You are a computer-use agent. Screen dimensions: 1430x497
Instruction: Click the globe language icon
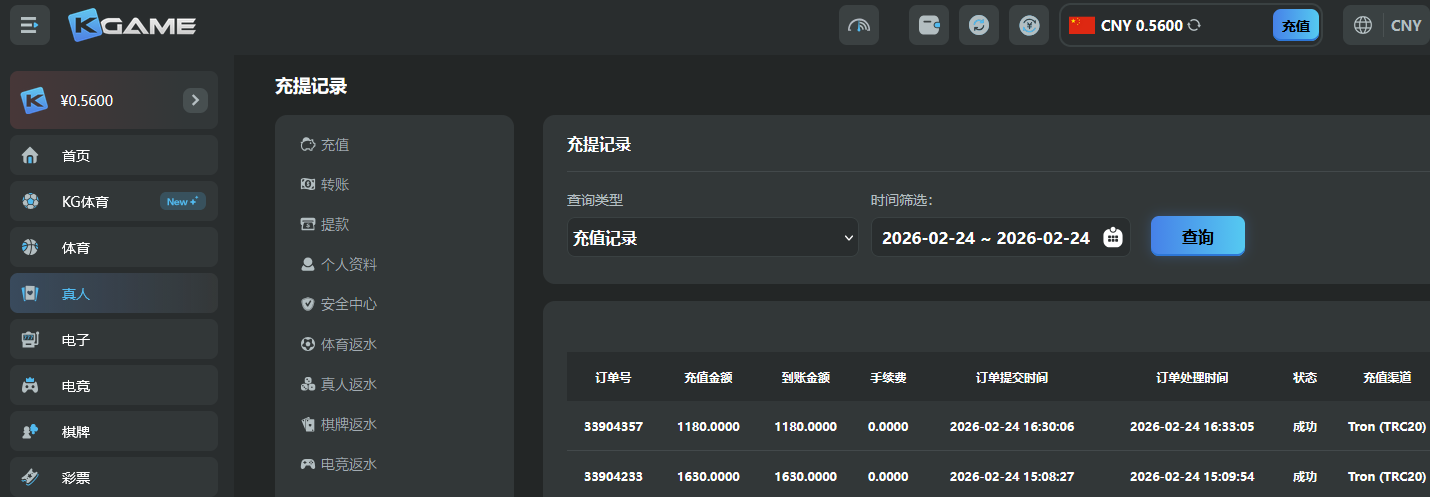[1362, 25]
